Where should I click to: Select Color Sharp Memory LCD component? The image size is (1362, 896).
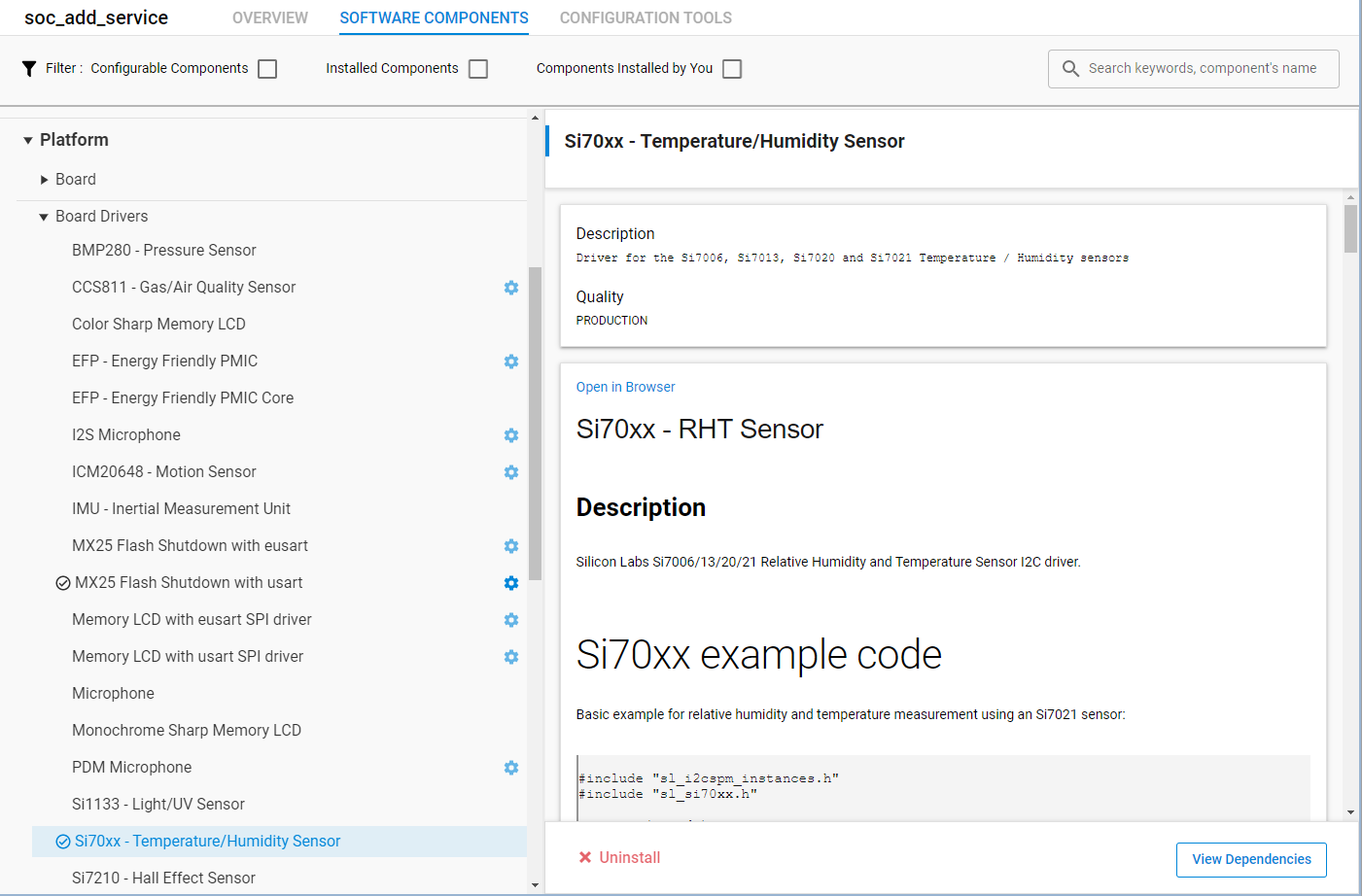158,325
